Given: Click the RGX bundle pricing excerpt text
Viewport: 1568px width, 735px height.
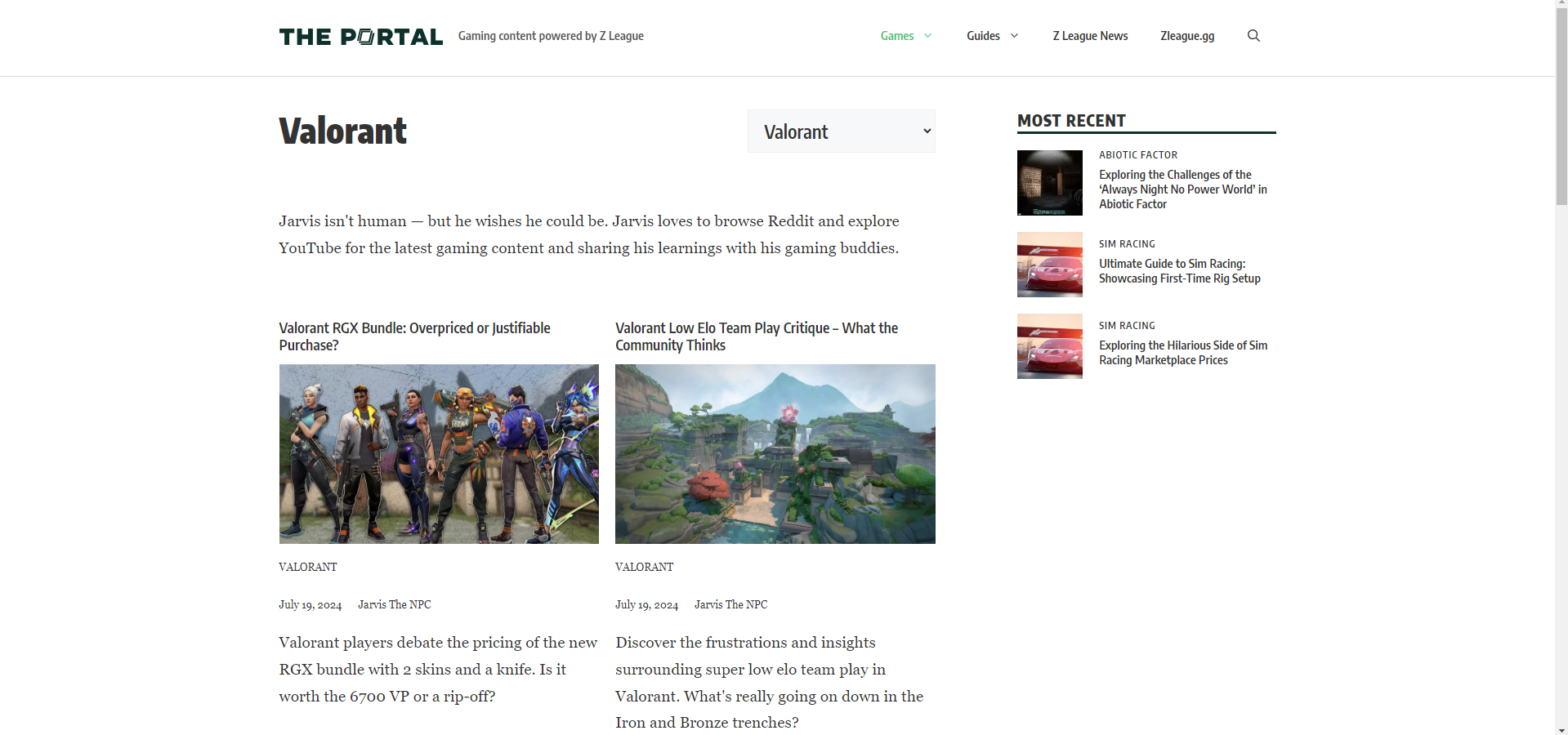Looking at the screenshot, I should pyautogui.click(x=438, y=670).
